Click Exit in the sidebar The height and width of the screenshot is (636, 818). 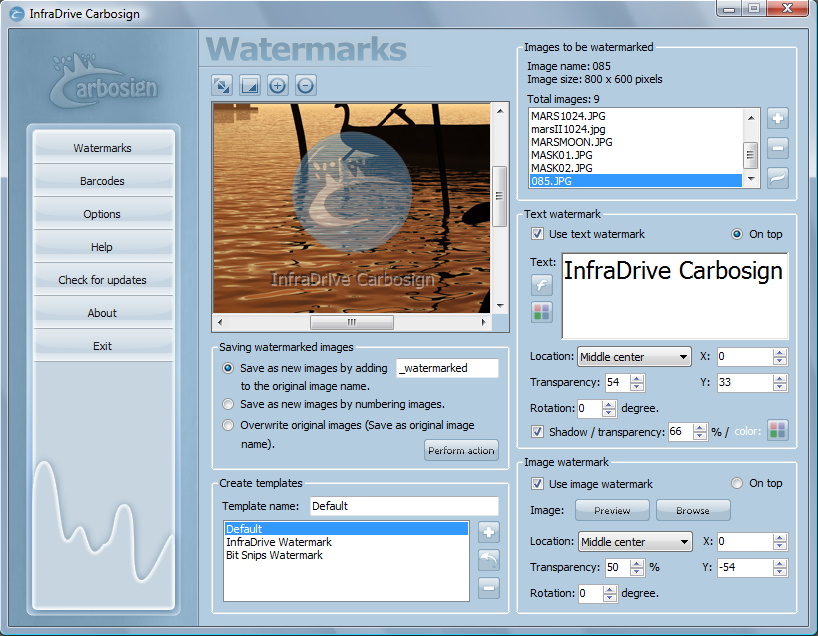(x=103, y=345)
